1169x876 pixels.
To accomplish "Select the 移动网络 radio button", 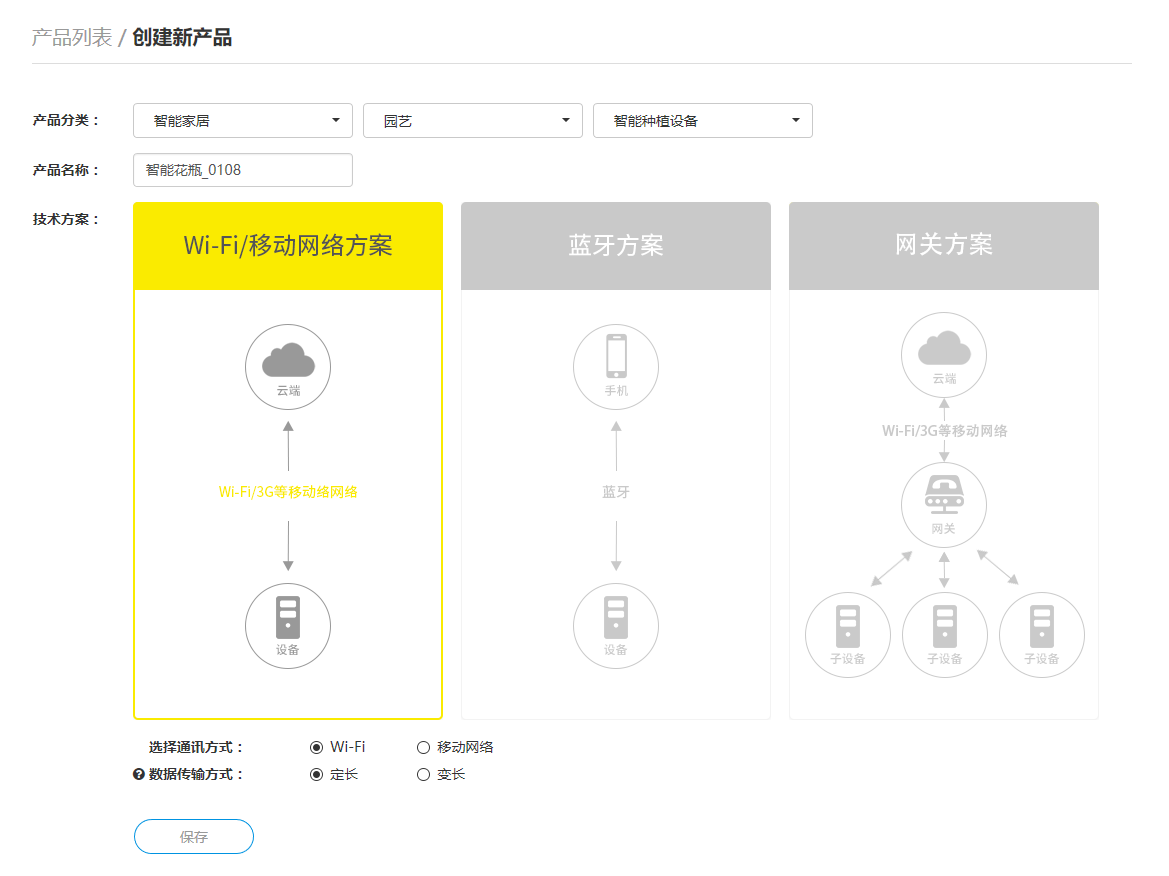I will coord(423,747).
